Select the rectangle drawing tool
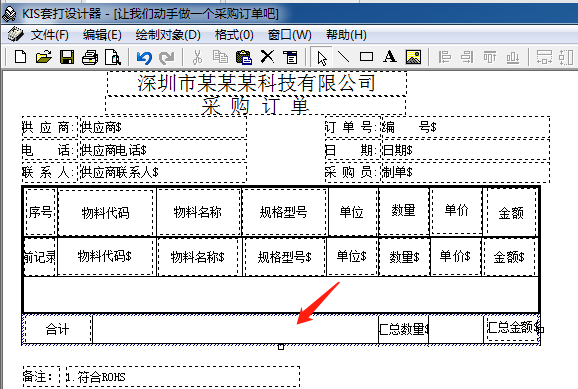 (366, 57)
